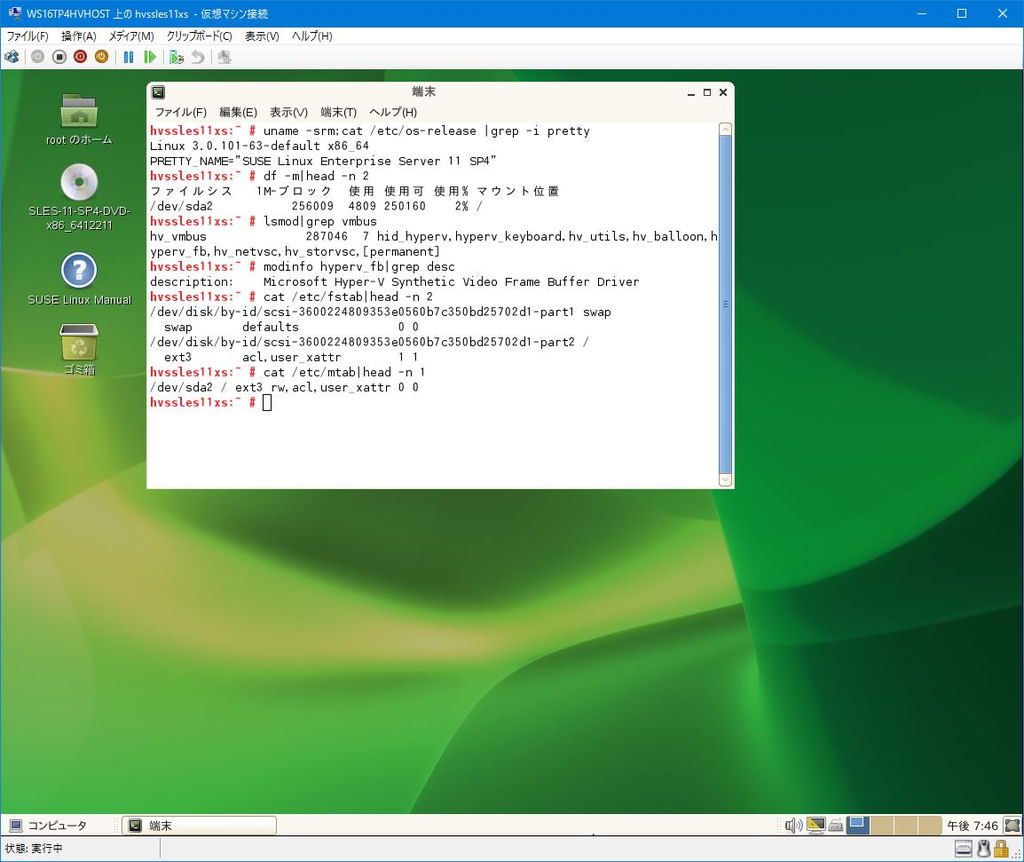Image resolution: width=1024 pixels, height=862 pixels.
Task: Minimize the 端末 terminal window
Action: pos(691,93)
